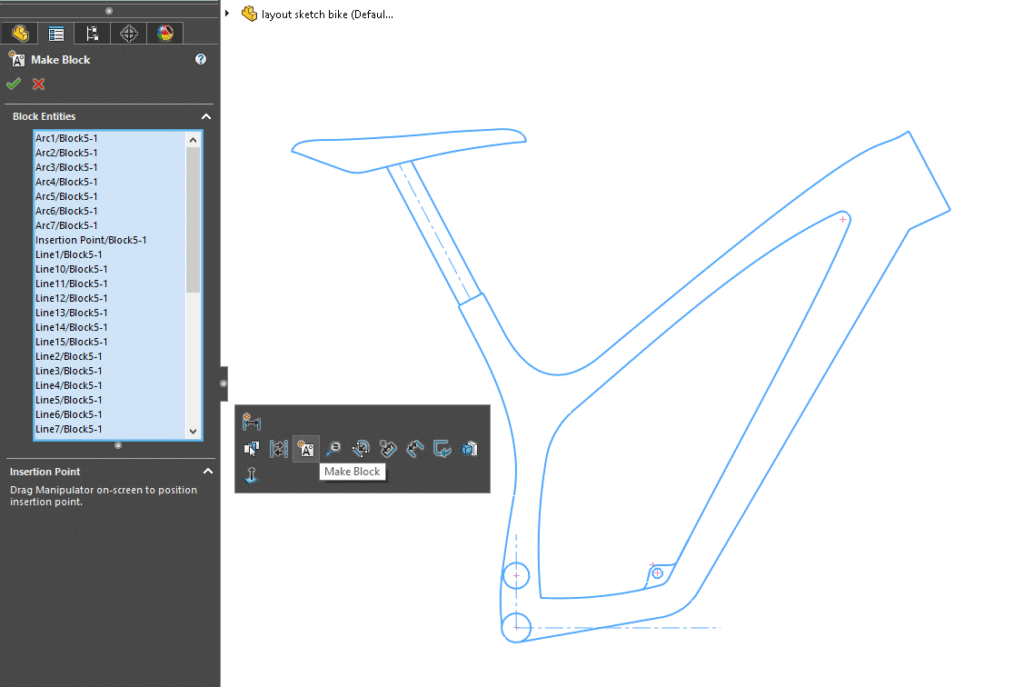Select the upward arrow Exit Sketch icon
Viewport: 1024px width, 687px height.
[x=251, y=475]
